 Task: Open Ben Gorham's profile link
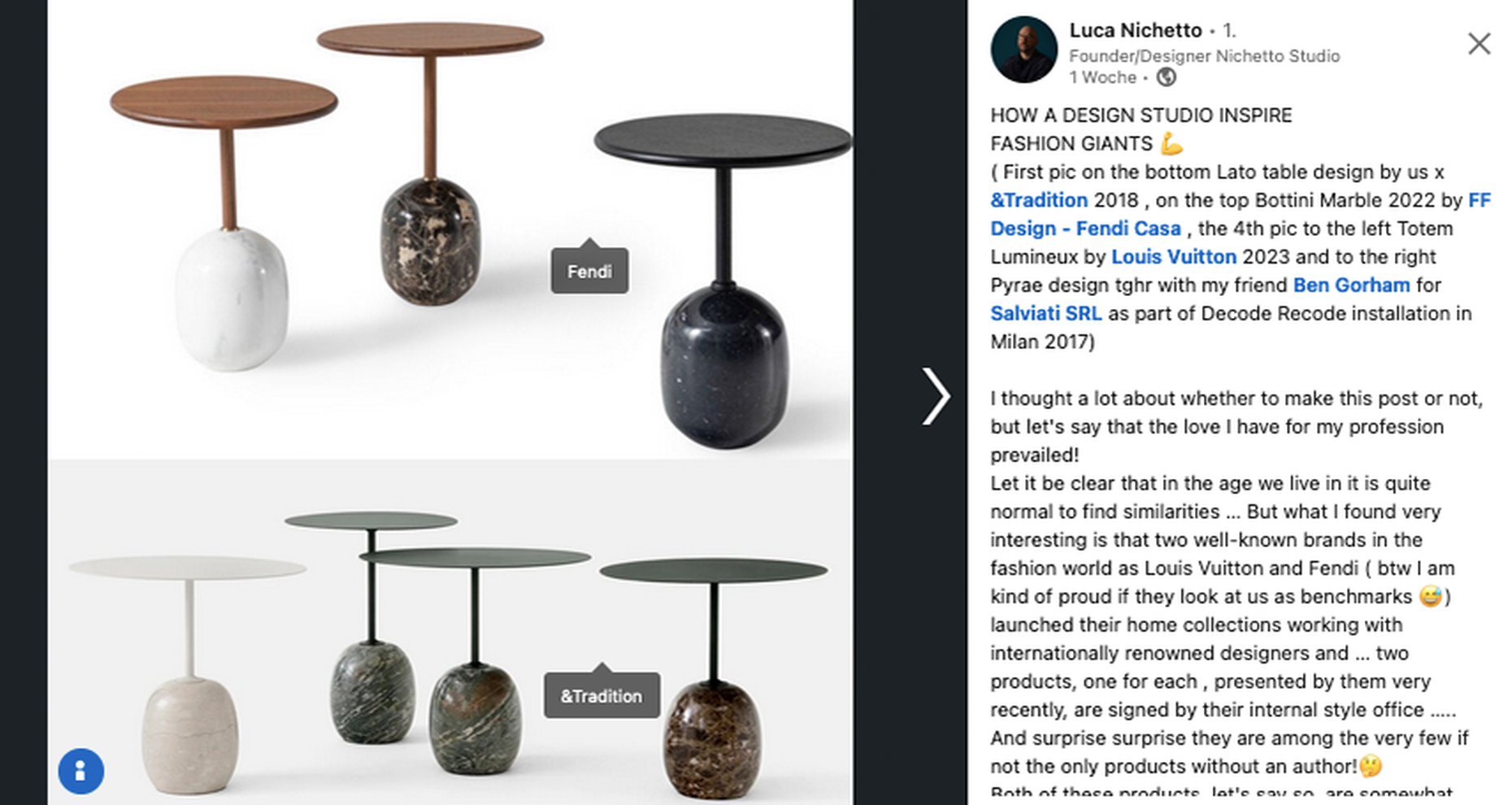1351,285
